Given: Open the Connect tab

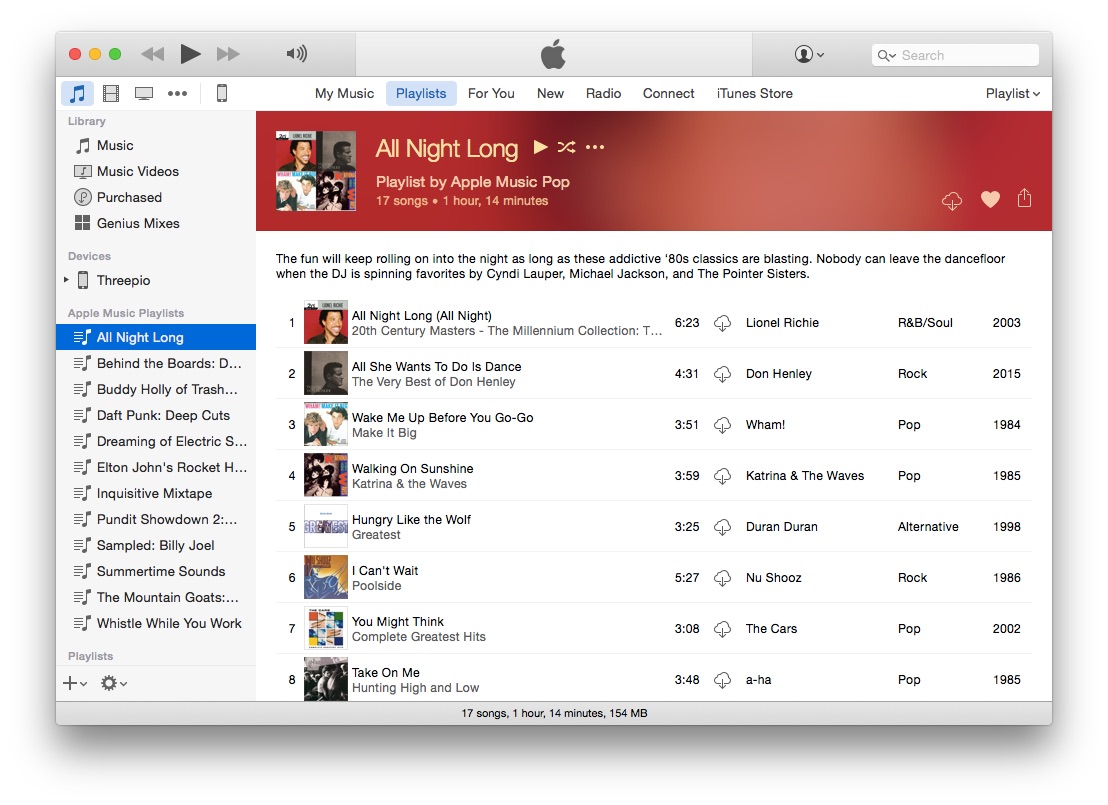Looking at the screenshot, I should tap(668, 93).
